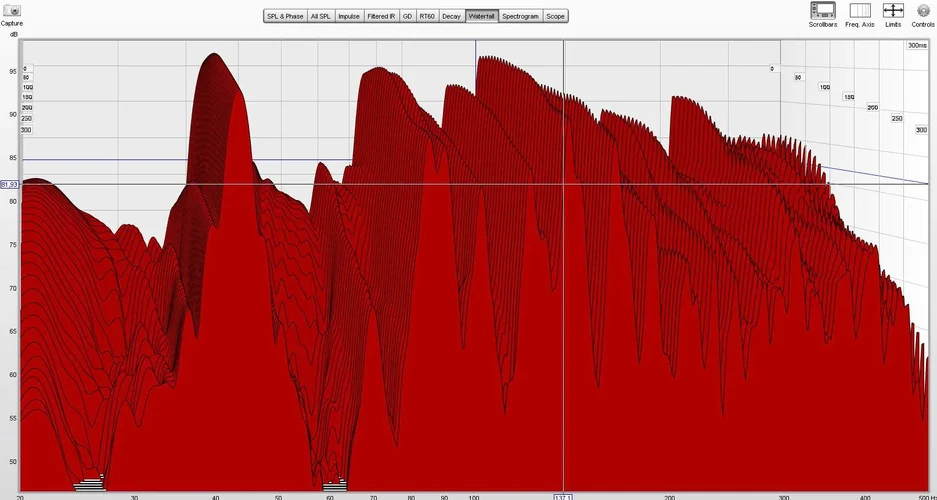Click the 55 dB axis value
Viewport: 937px width, 500px height.
tap(13, 418)
